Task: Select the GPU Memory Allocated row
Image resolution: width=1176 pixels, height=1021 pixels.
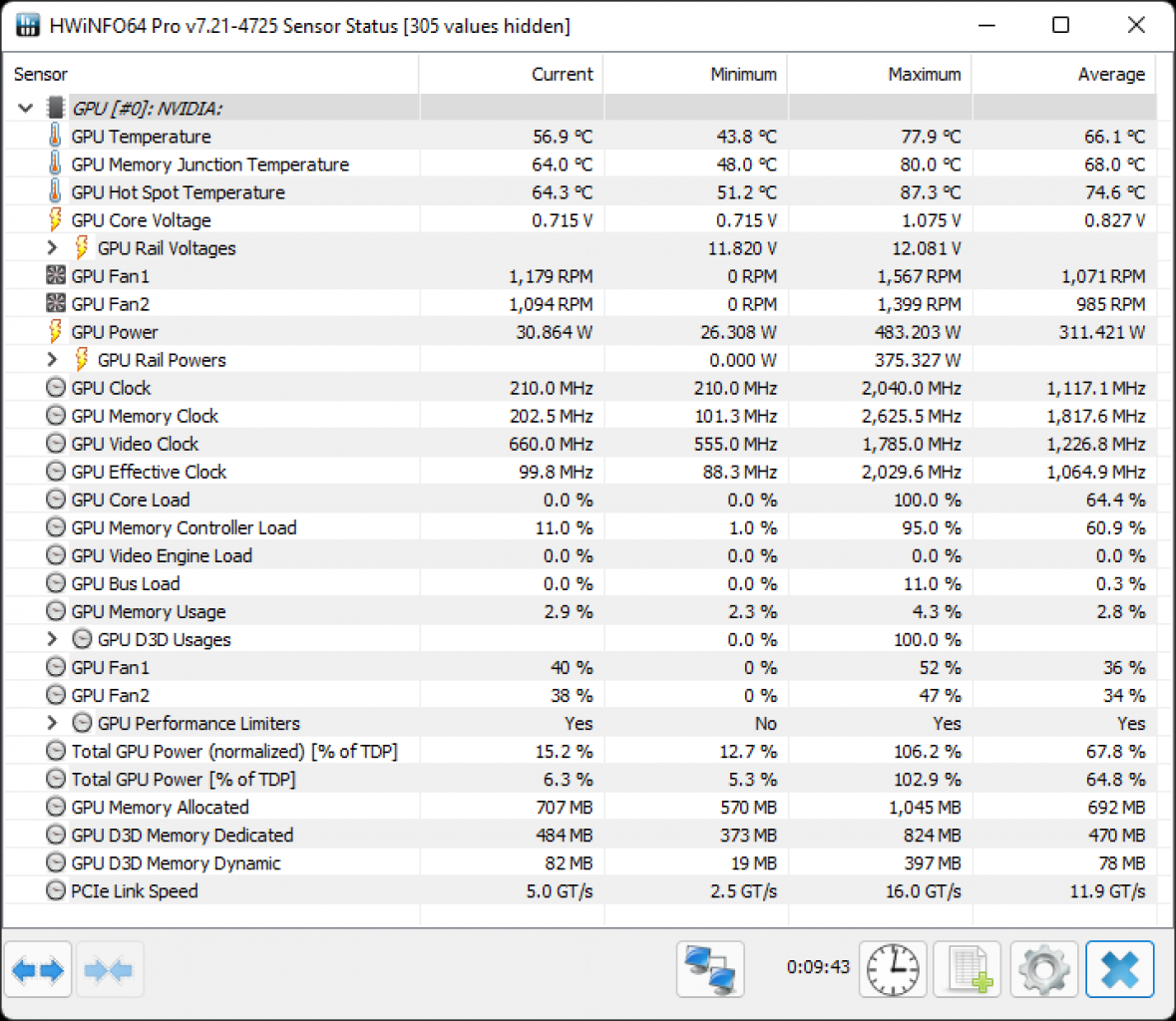Action: click(580, 807)
